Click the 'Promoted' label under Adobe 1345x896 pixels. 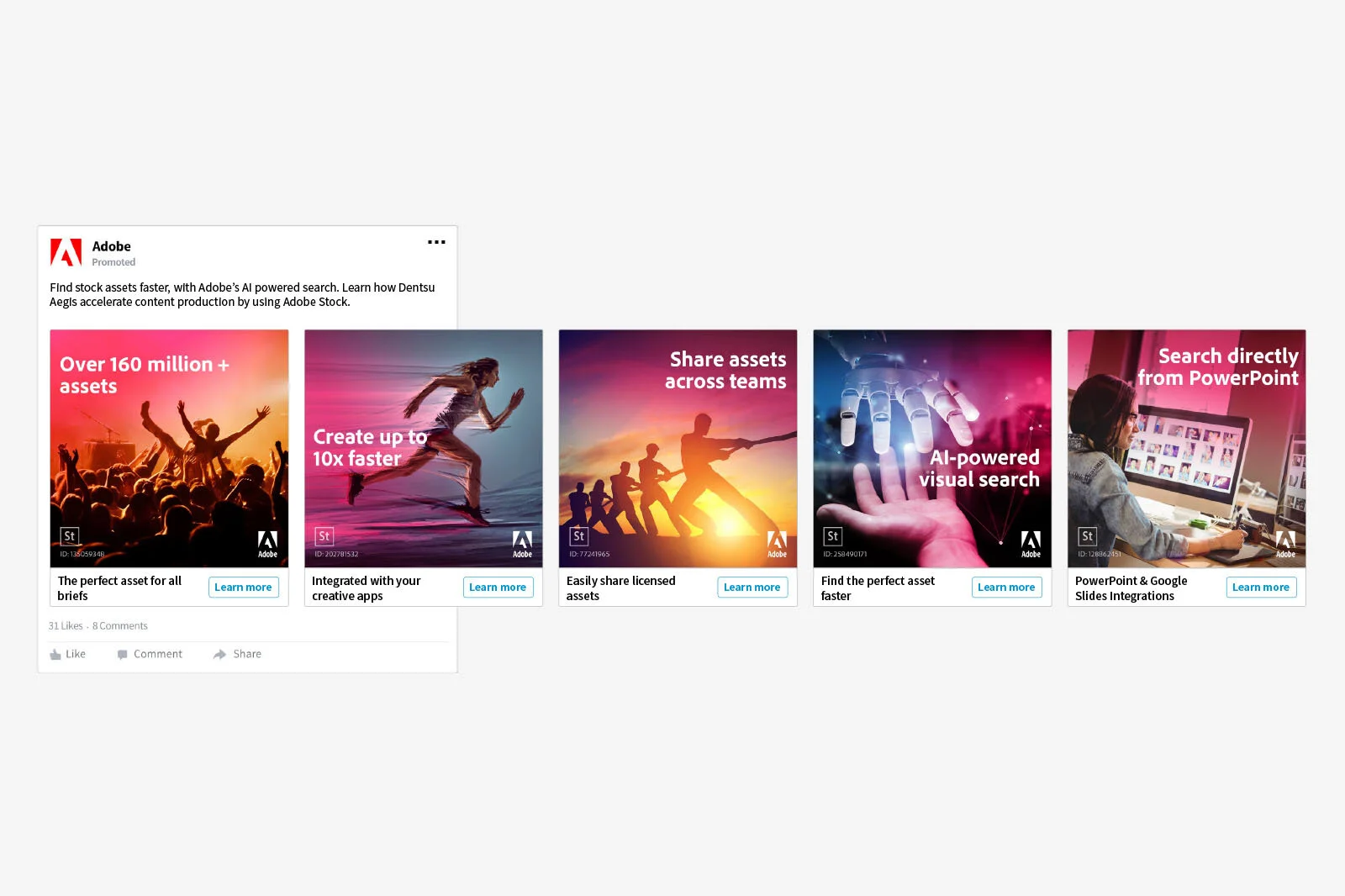click(113, 262)
